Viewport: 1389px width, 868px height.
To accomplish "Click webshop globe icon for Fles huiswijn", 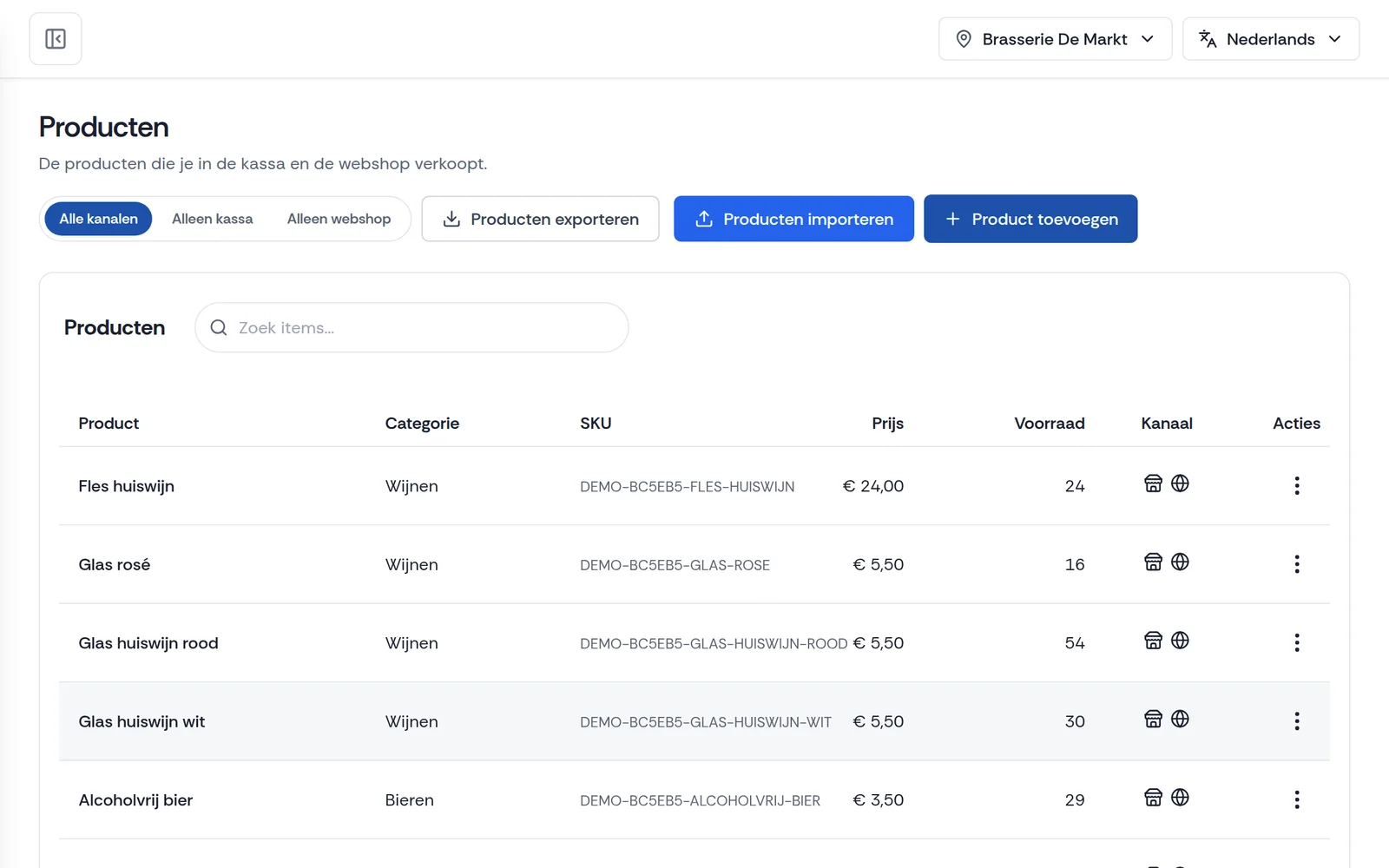I will coord(1180,483).
